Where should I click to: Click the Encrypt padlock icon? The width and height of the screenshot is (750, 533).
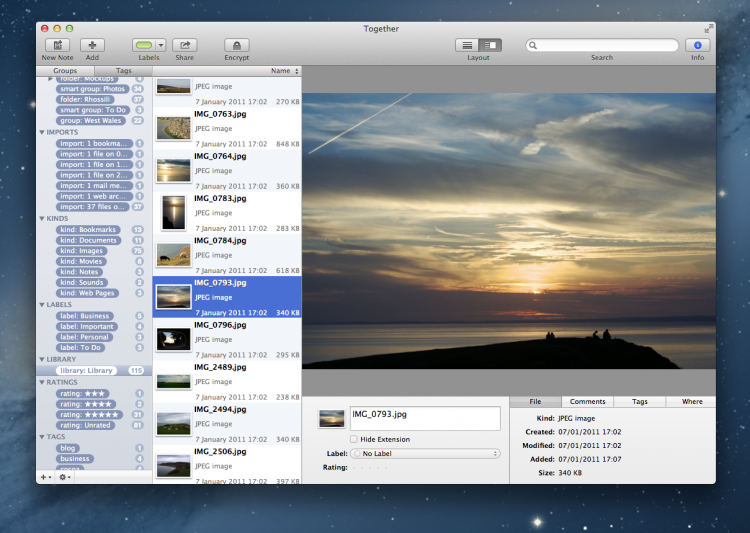tap(237, 45)
